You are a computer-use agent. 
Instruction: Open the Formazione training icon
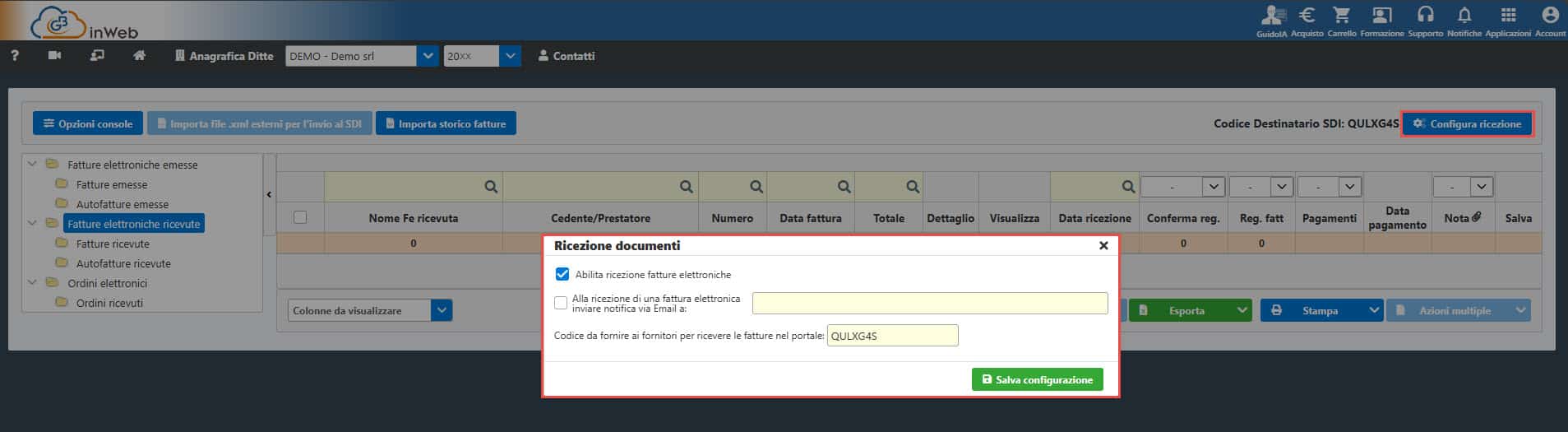[x=1381, y=16]
